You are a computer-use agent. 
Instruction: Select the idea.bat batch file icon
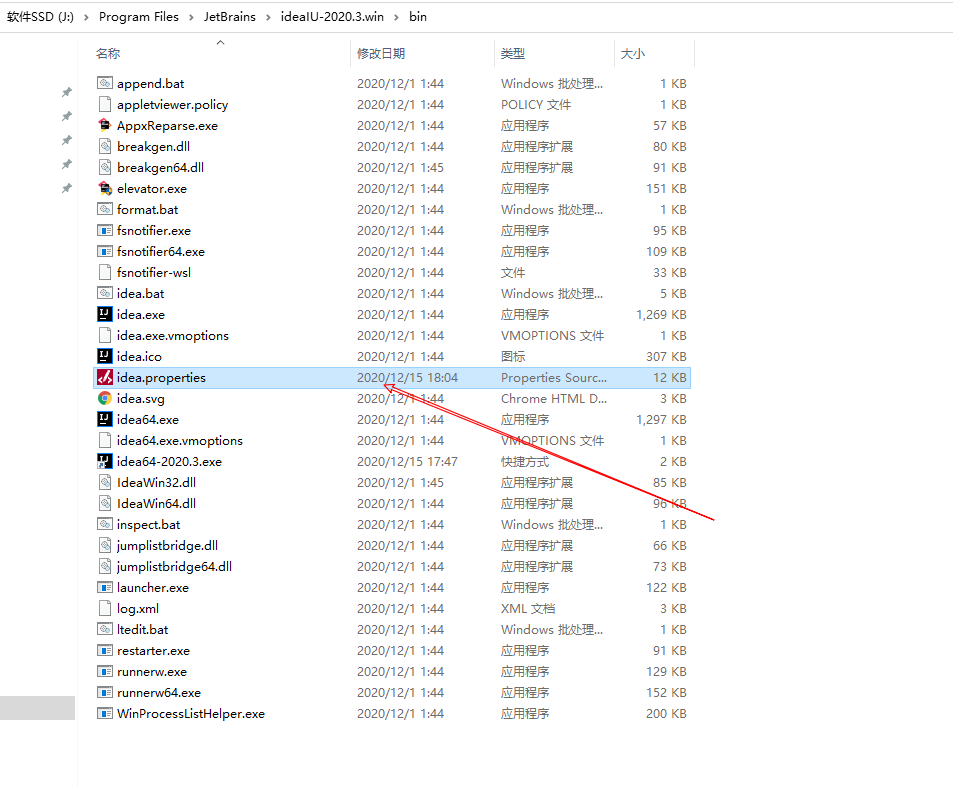coord(106,293)
